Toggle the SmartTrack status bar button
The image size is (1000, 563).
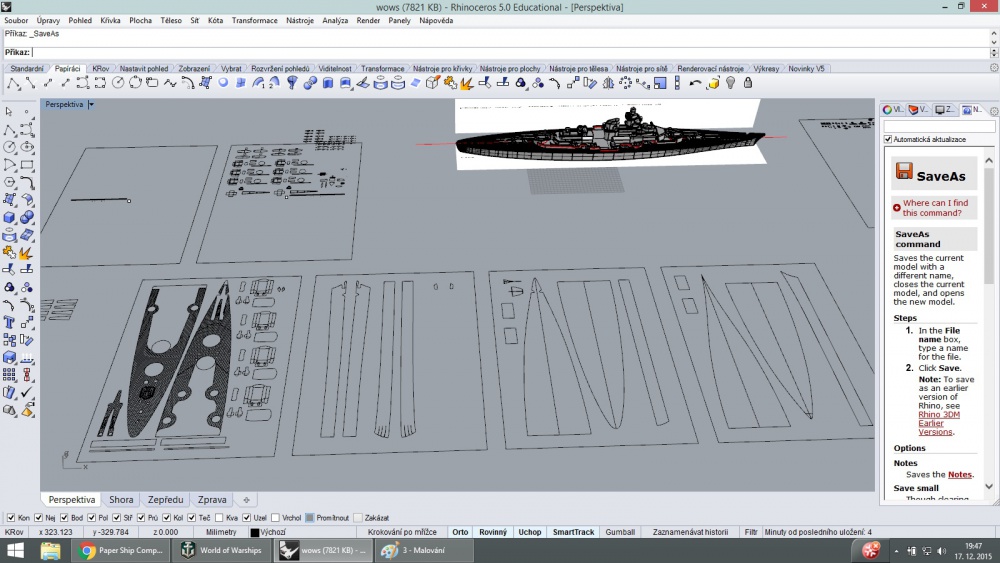573,532
